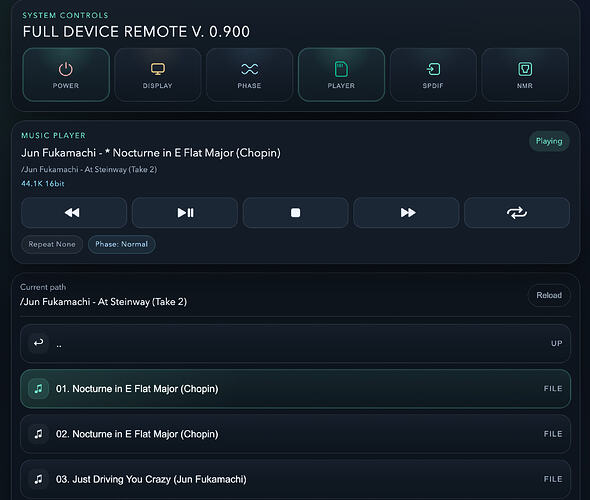Skip forward to the next track
This screenshot has width=590, height=500.
tap(406, 213)
